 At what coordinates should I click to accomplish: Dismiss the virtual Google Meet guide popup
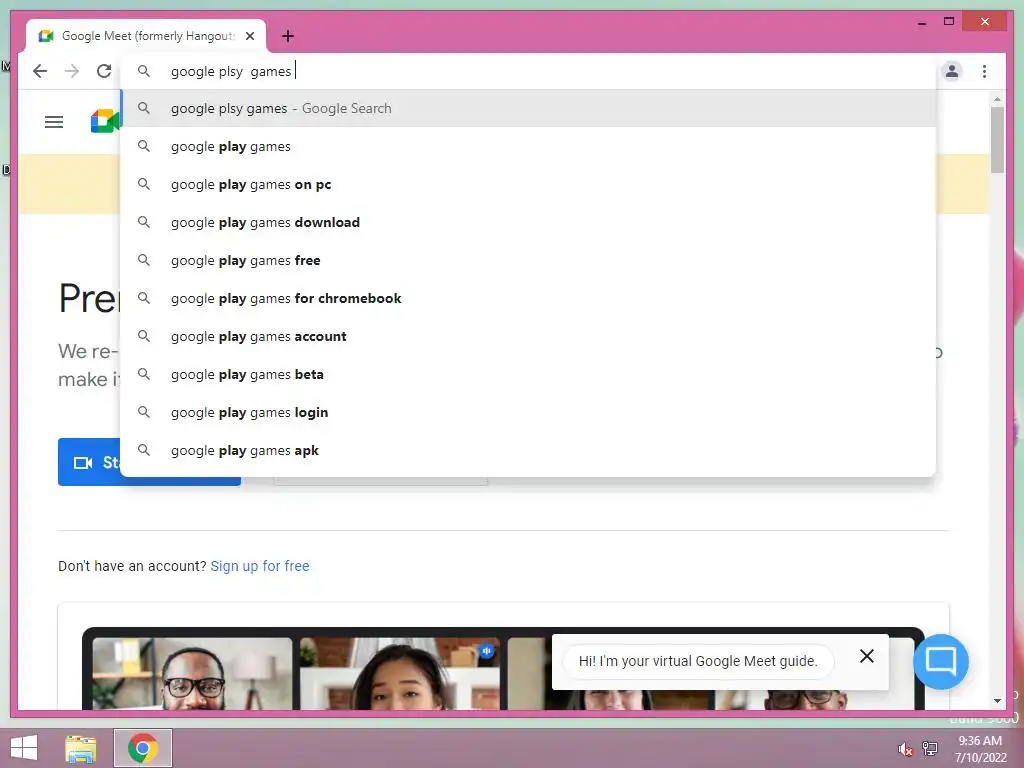[867, 656]
